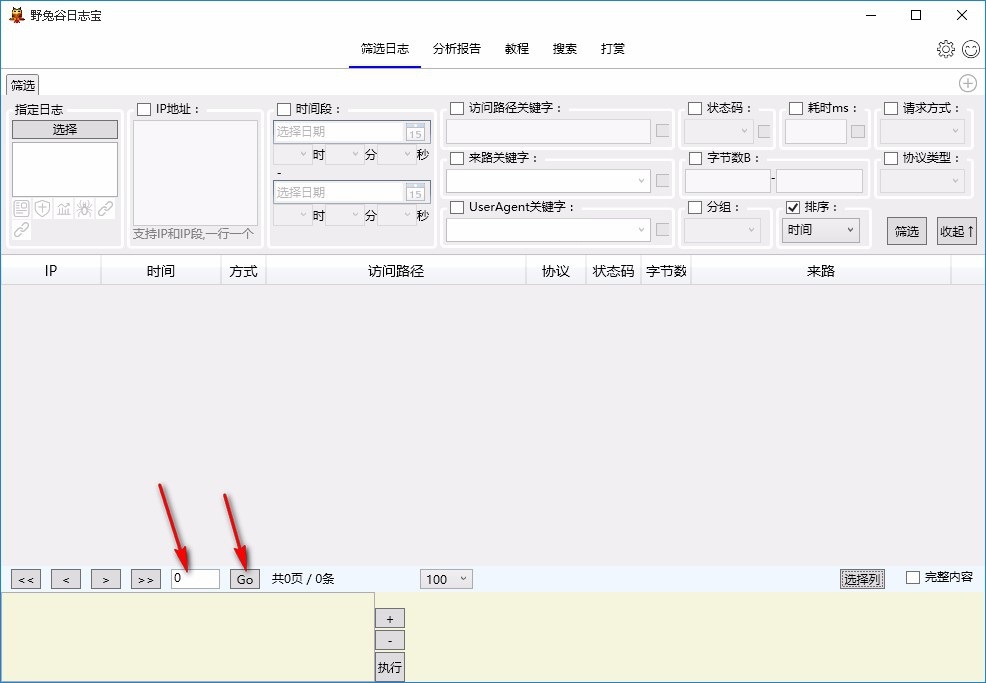
Task: Click the Go page jump button
Action: [245, 579]
